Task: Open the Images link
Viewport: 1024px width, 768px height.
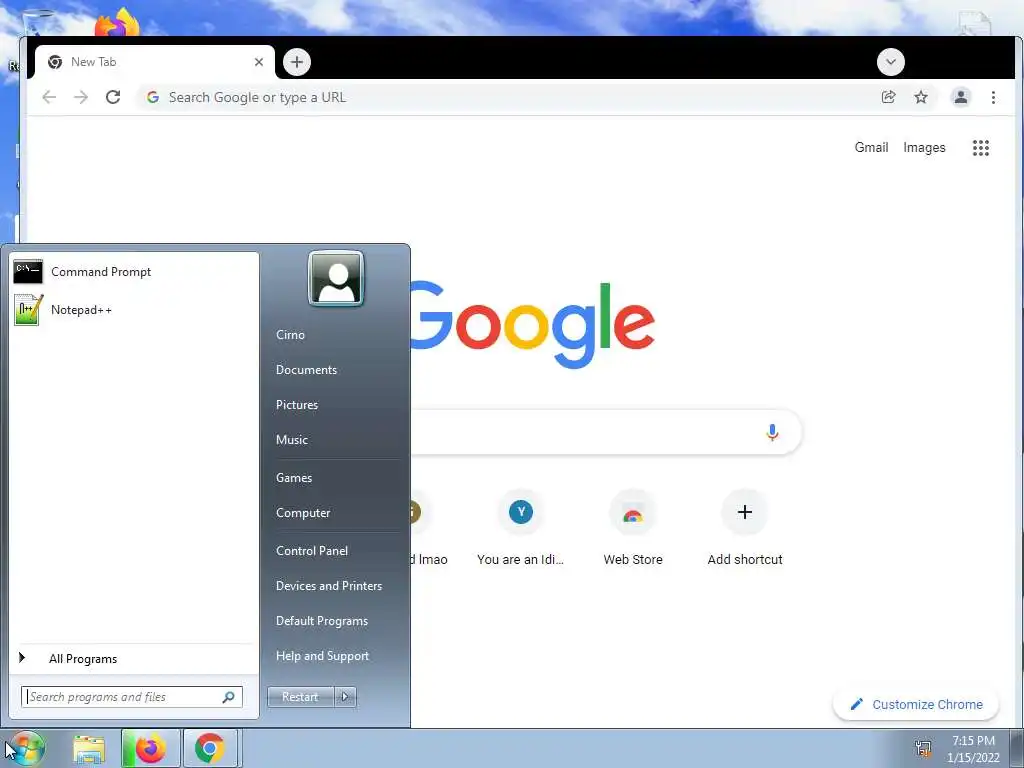Action: [924, 148]
